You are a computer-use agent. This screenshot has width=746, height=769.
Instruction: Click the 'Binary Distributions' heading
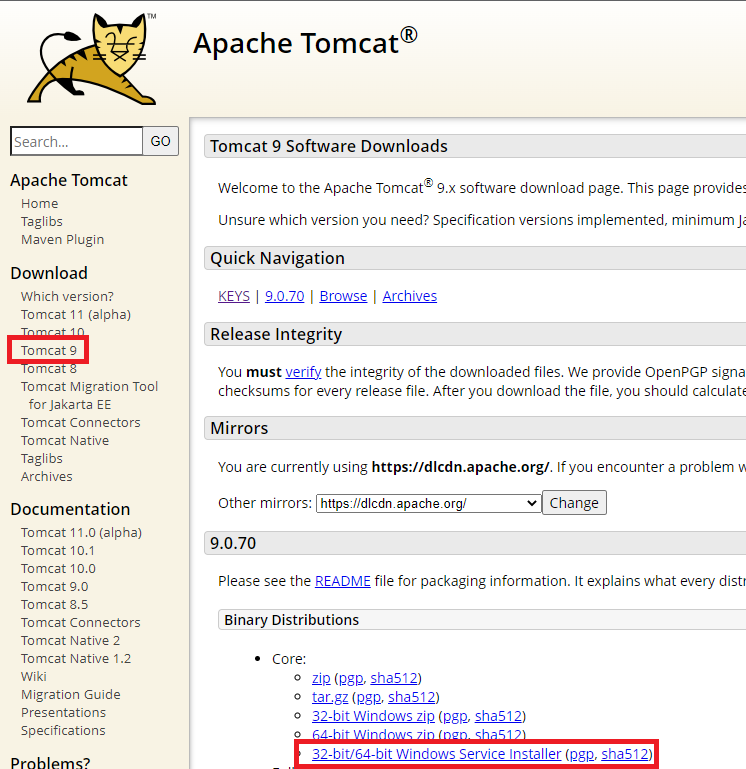pos(291,620)
